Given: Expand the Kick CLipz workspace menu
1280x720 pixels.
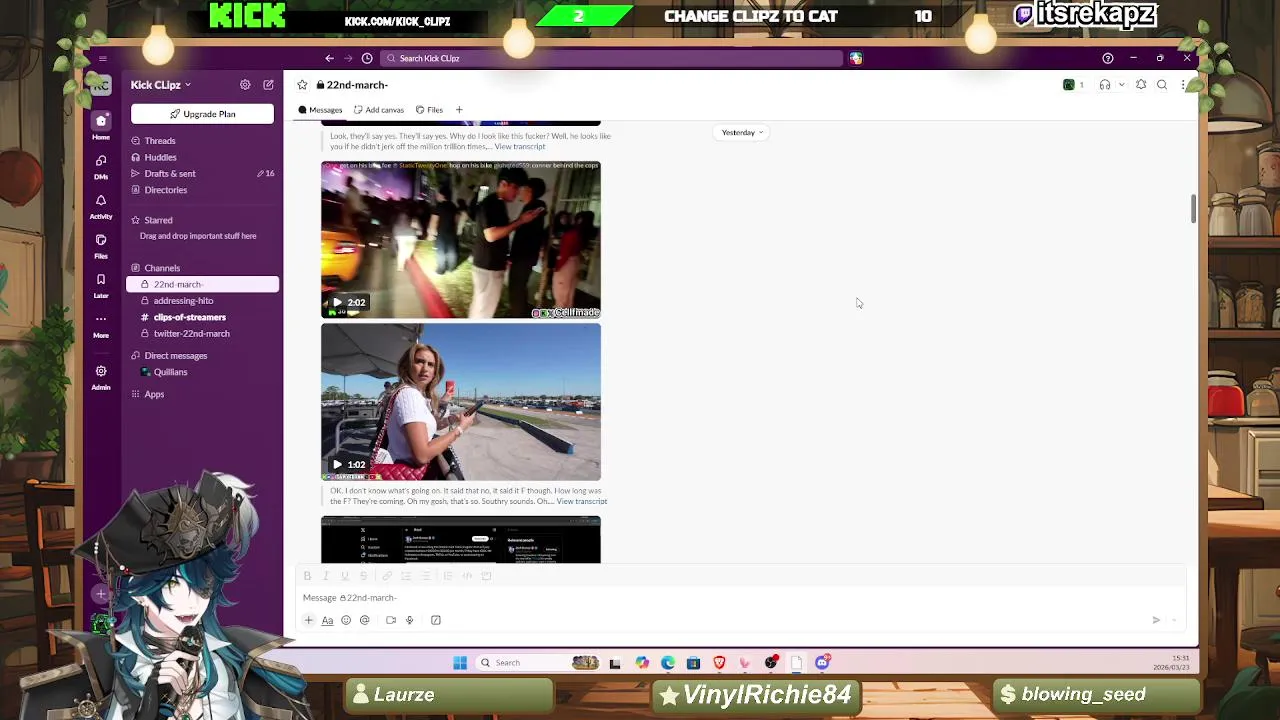Looking at the screenshot, I should pos(161,85).
